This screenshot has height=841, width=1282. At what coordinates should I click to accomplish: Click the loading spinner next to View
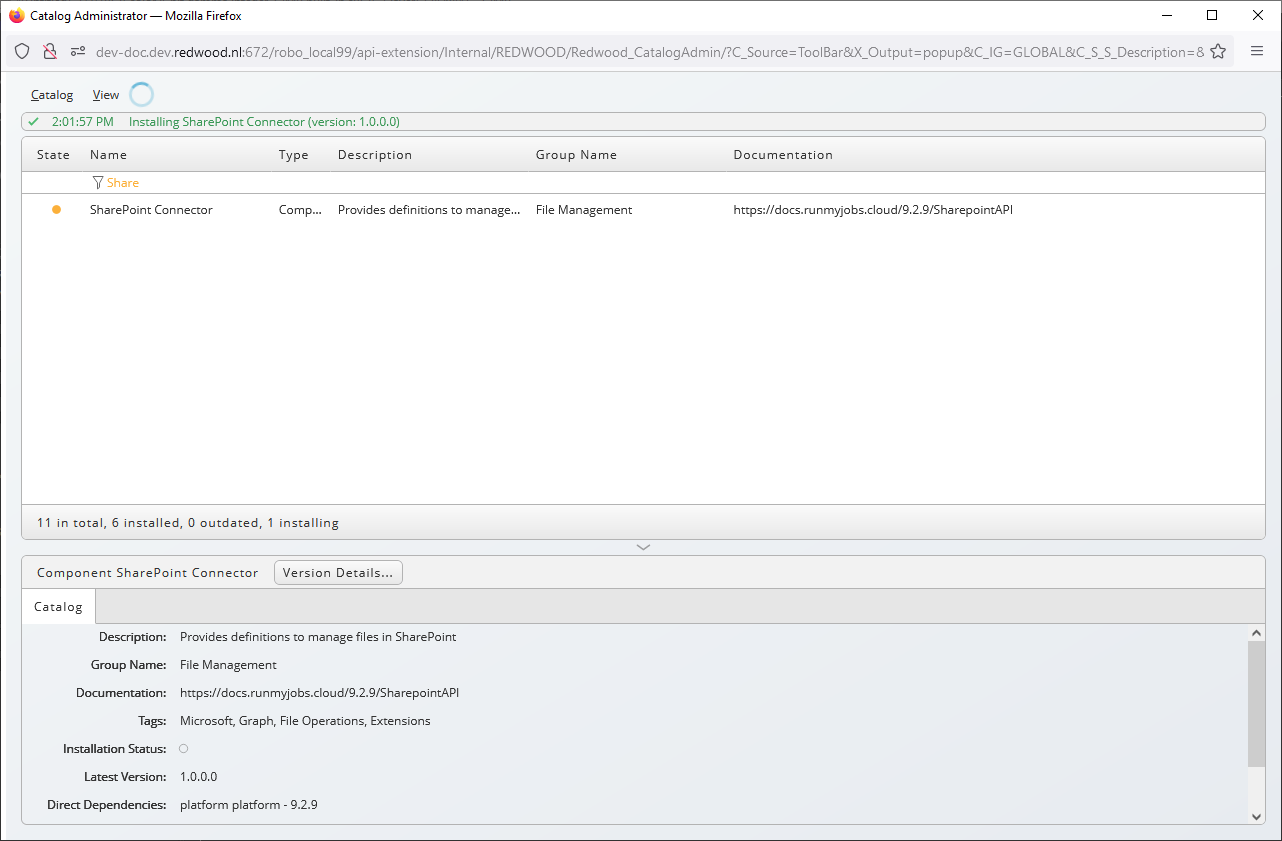point(142,95)
